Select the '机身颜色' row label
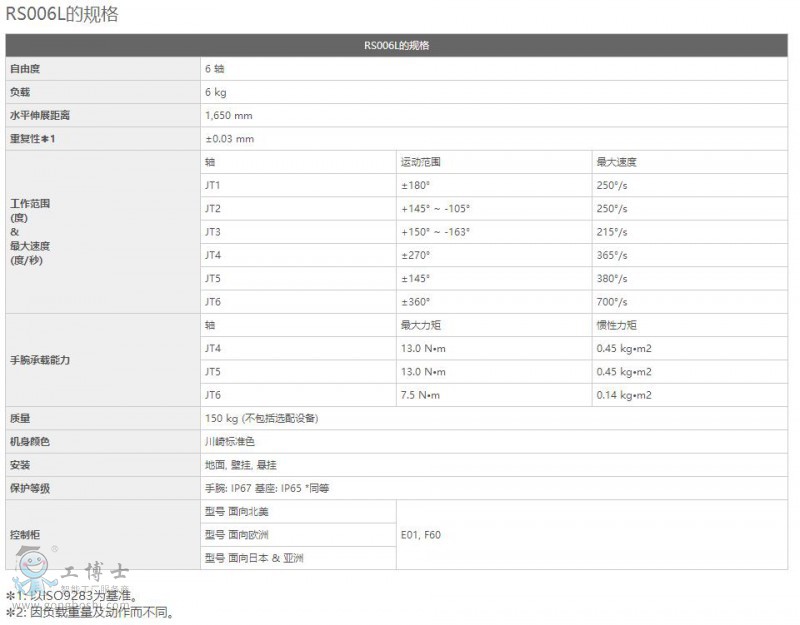This screenshot has width=800, height=625. [30, 442]
